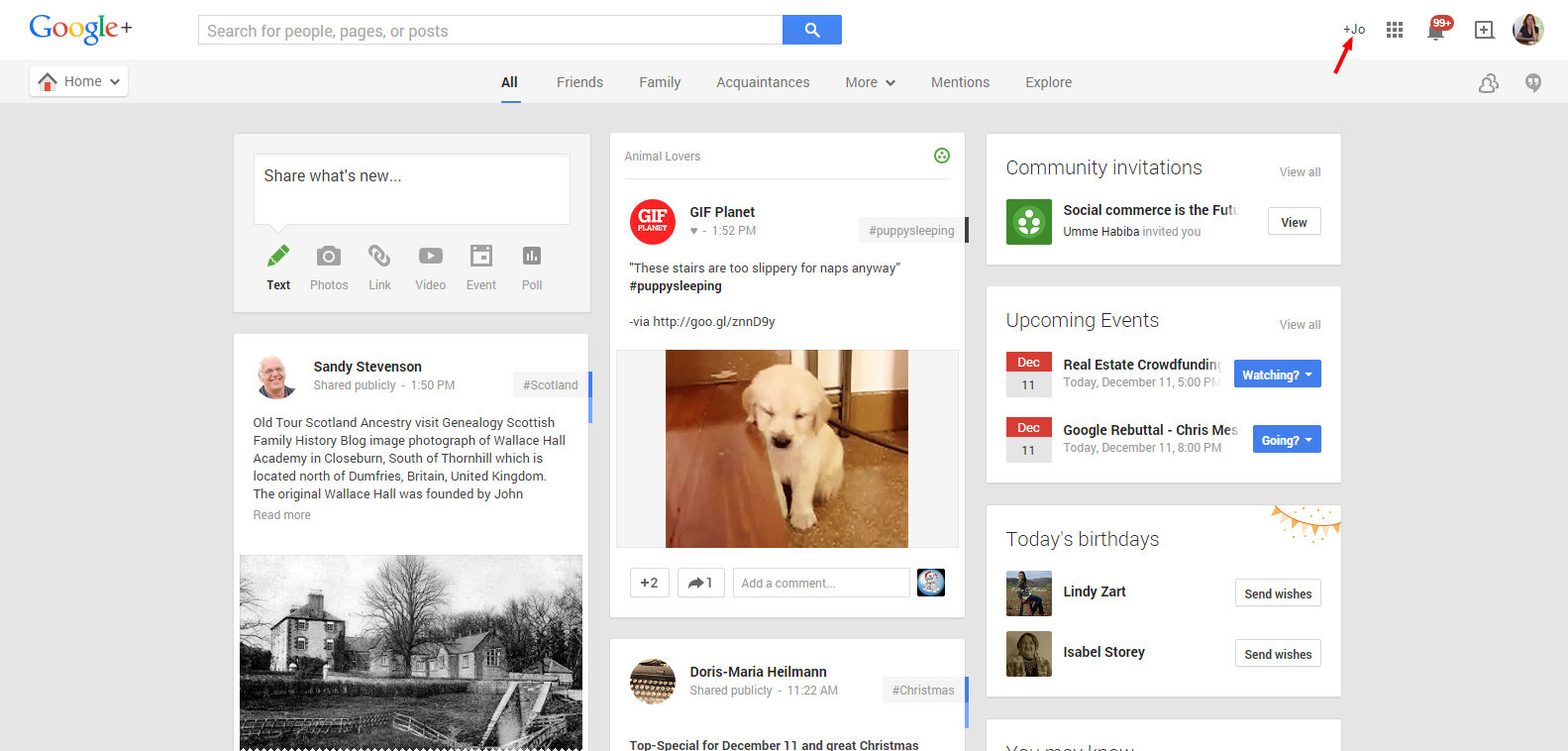The height and width of the screenshot is (751, 1568).
Task: Create an Event from share box
Action: click(481, 257)
